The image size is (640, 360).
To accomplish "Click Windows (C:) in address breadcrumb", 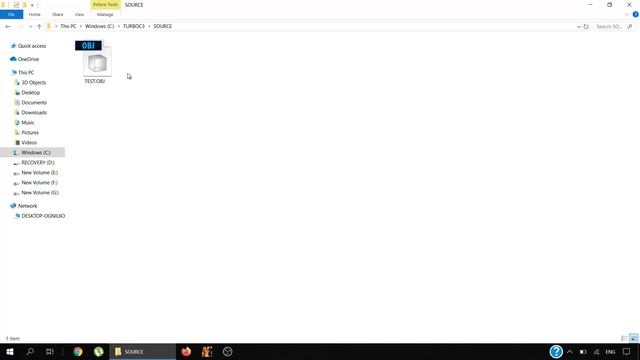I will [x=100, y=26].
